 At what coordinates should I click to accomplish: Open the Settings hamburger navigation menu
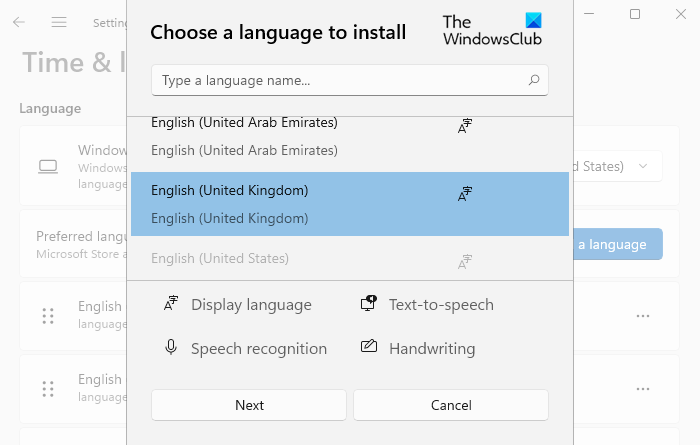(59, 22)
